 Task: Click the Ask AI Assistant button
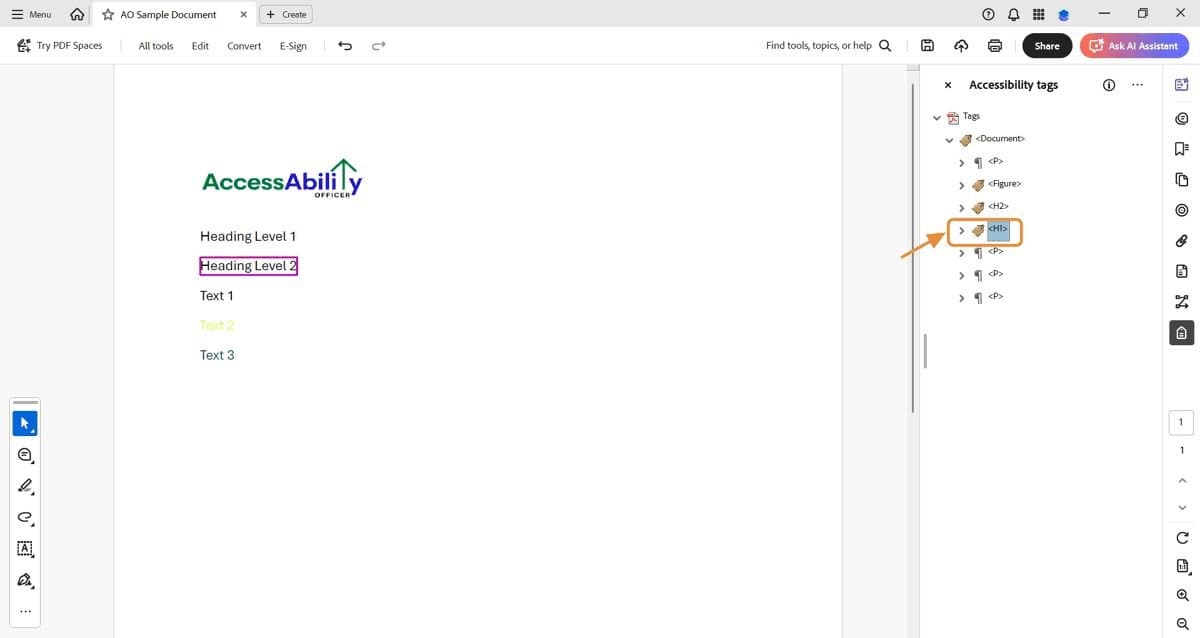[x=1134, y=45]
